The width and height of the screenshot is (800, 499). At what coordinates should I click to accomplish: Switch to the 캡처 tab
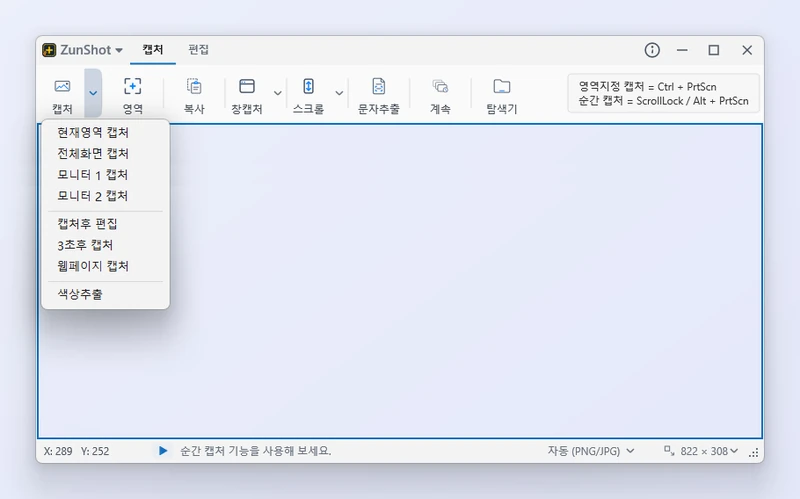[153, 49]
